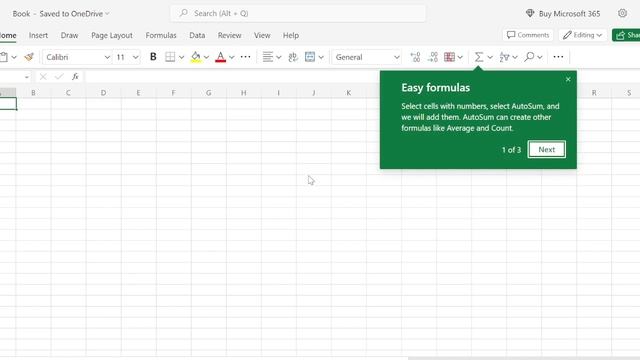
Task: Open the Editing mode dropdown
Action: 582,35
